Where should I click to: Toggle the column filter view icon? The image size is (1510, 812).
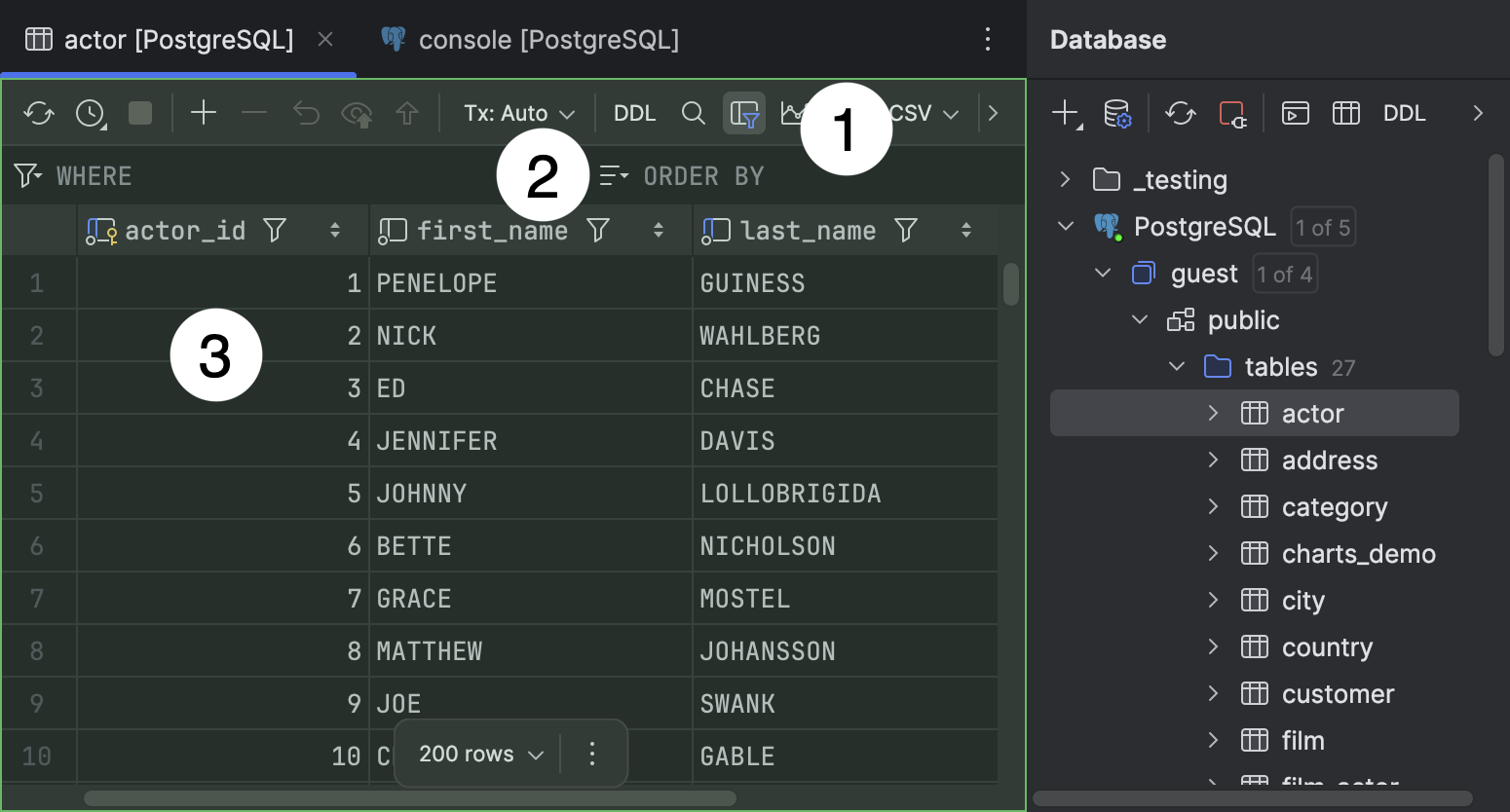(743, 112)
